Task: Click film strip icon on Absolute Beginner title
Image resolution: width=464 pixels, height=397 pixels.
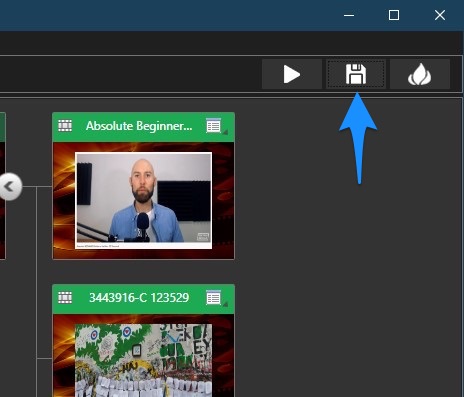Action: click(65, 126)
